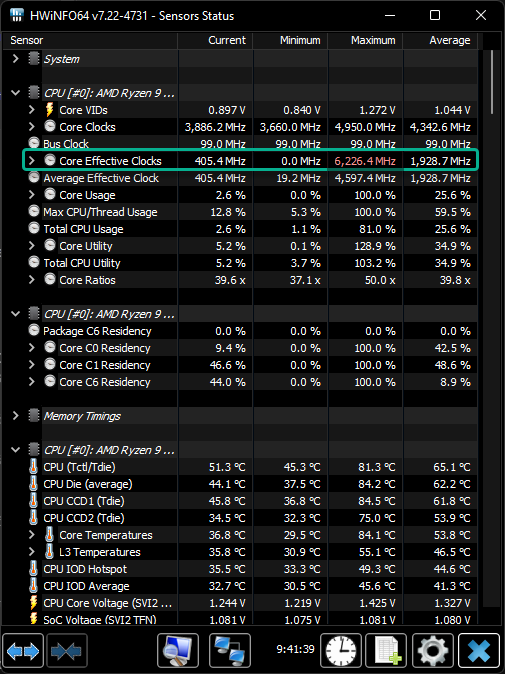Click the Core Clocks clock icon
The height and width of the screenshot is (674, 505).
[50, 126]
